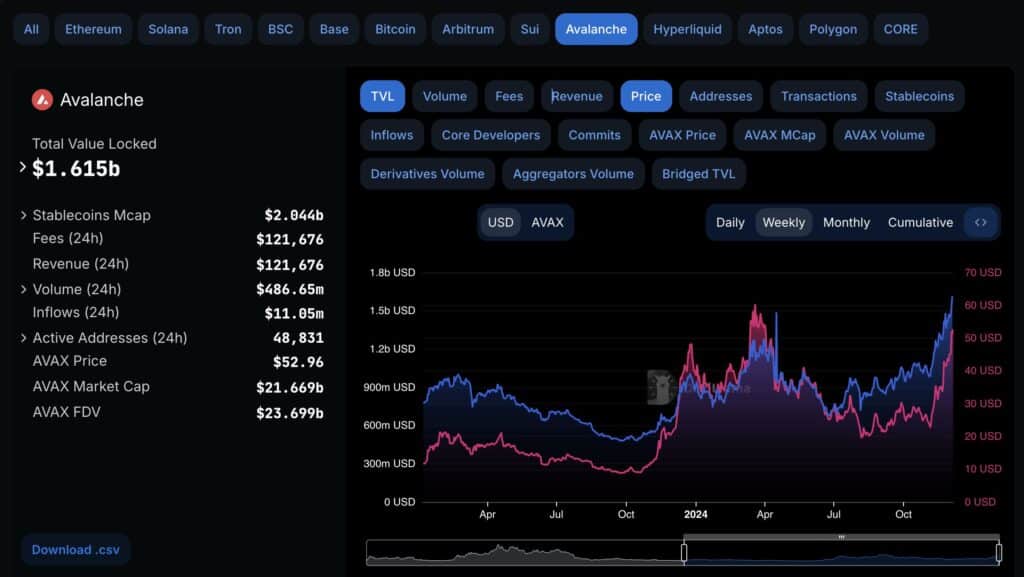Switch to the Bitcoin chain tab
Image resolution: width=1024 pixels, height=577 pixels.
[395, 29]
